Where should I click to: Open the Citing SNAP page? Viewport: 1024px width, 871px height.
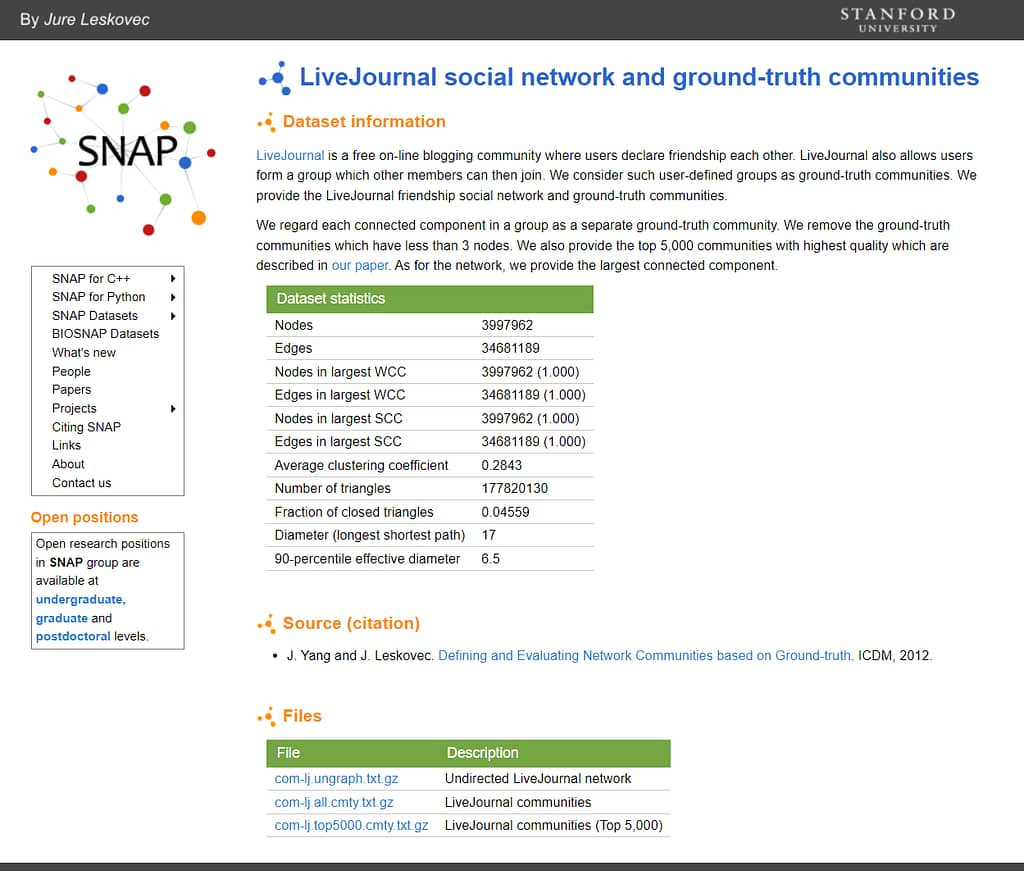tap(86, 427)
